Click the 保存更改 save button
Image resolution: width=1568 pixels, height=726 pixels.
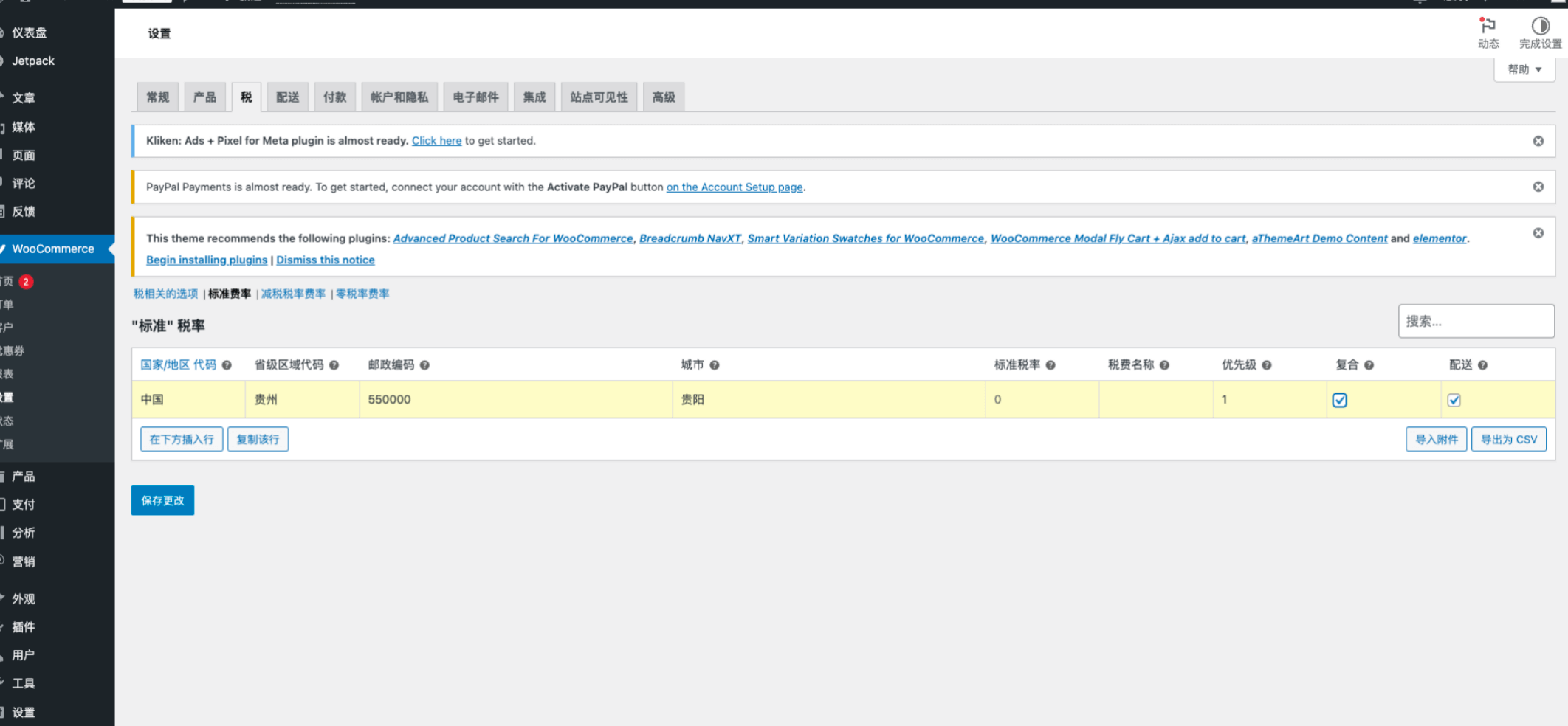coord(162,500)
